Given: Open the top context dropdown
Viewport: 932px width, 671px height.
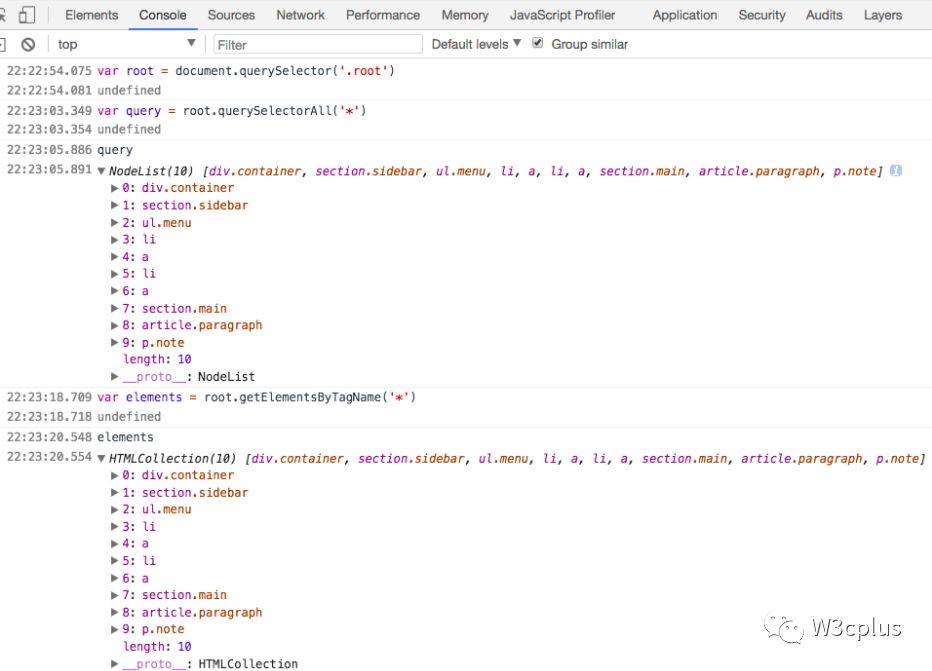Looking at the screenshot, I should [125, 45].
